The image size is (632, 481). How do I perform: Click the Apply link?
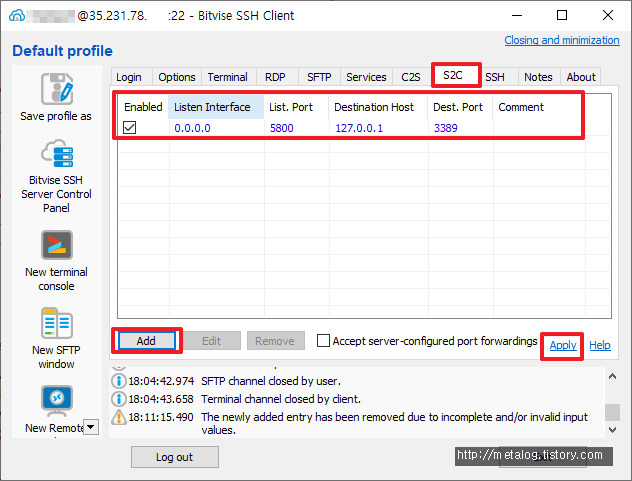[563, 345]
